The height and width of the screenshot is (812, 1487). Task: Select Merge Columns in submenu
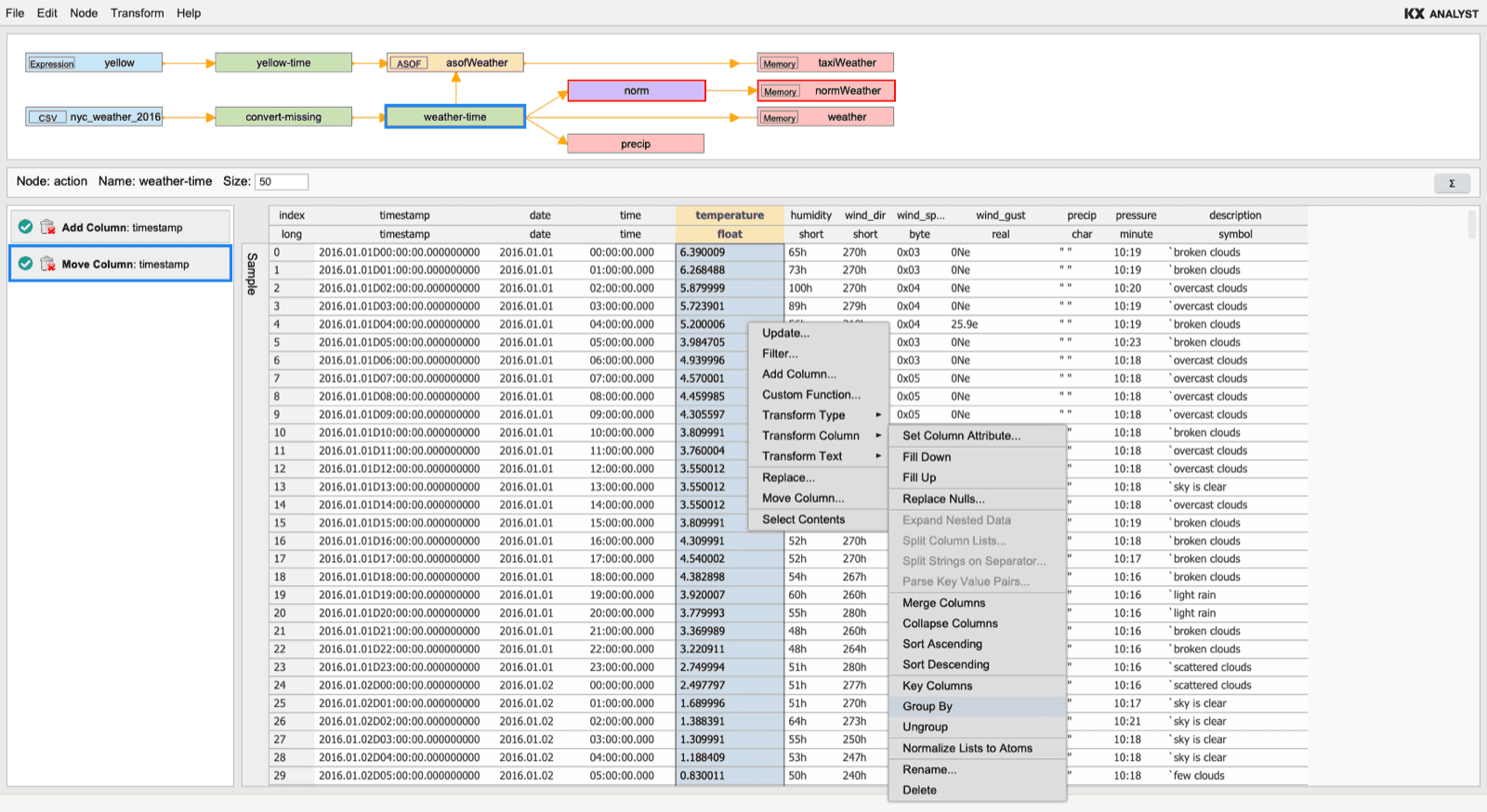[x=977, y=603]
